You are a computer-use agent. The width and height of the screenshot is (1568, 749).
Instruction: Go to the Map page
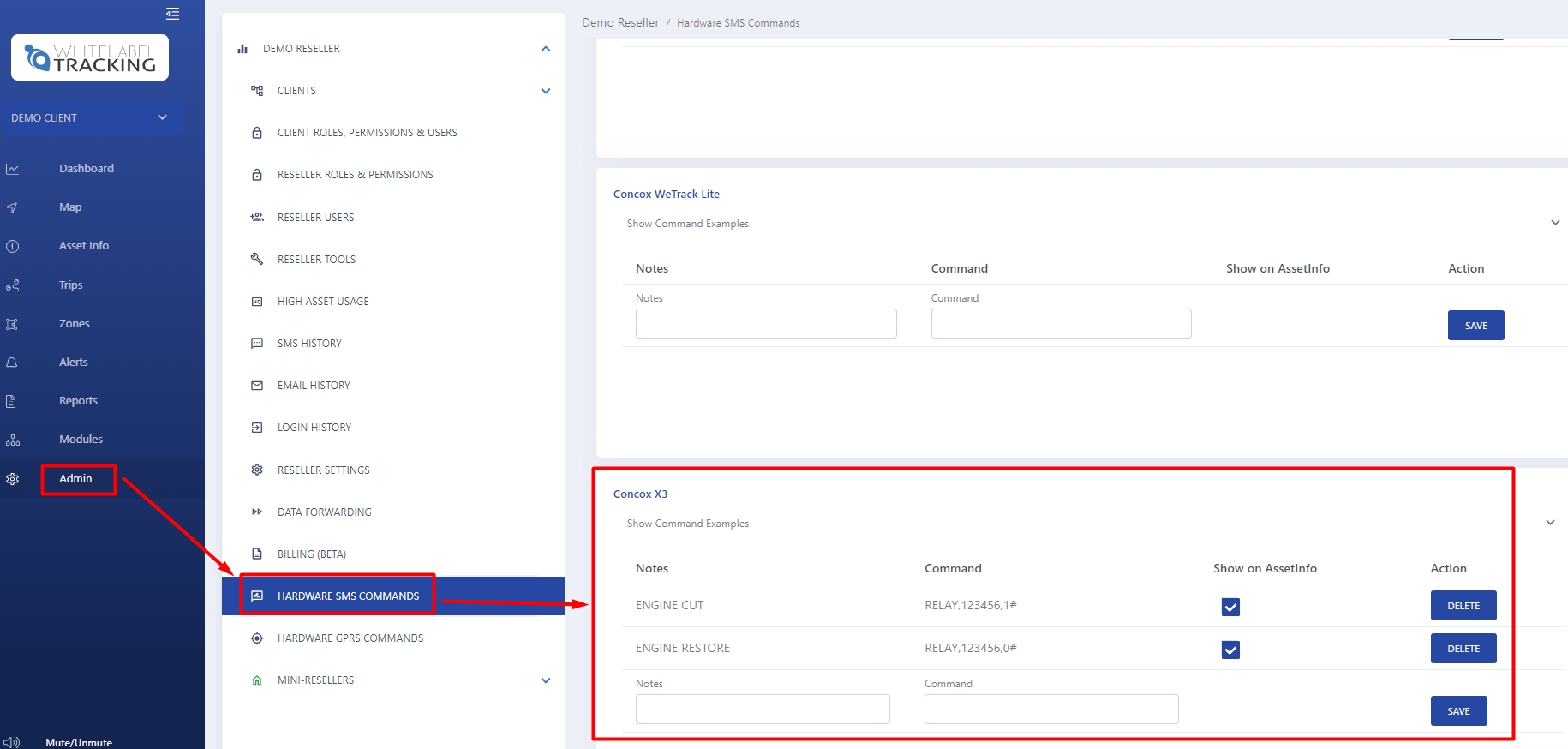[x=70, y=207]
